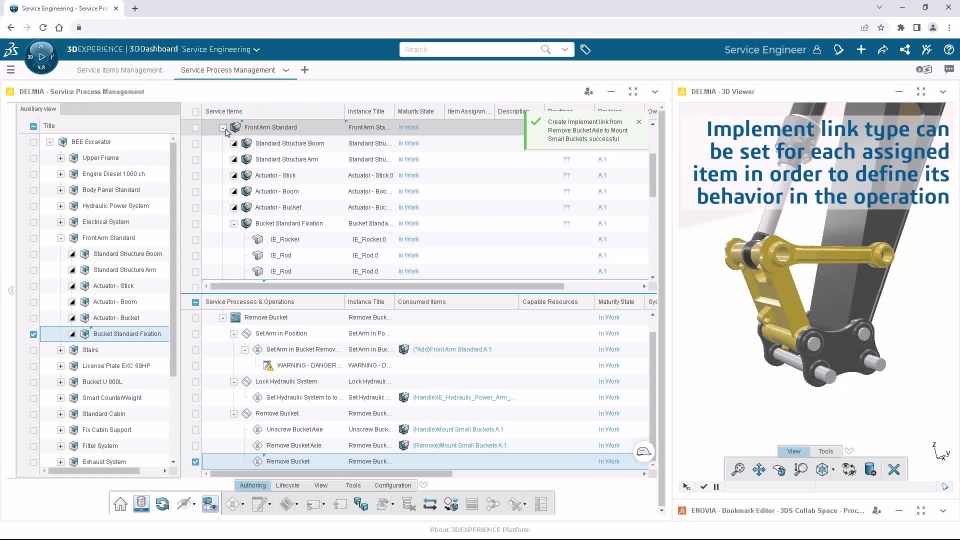960x540 pixels.
Task: Click the two blue cylinders icon in action bar
Action: (x=361, y=504)
